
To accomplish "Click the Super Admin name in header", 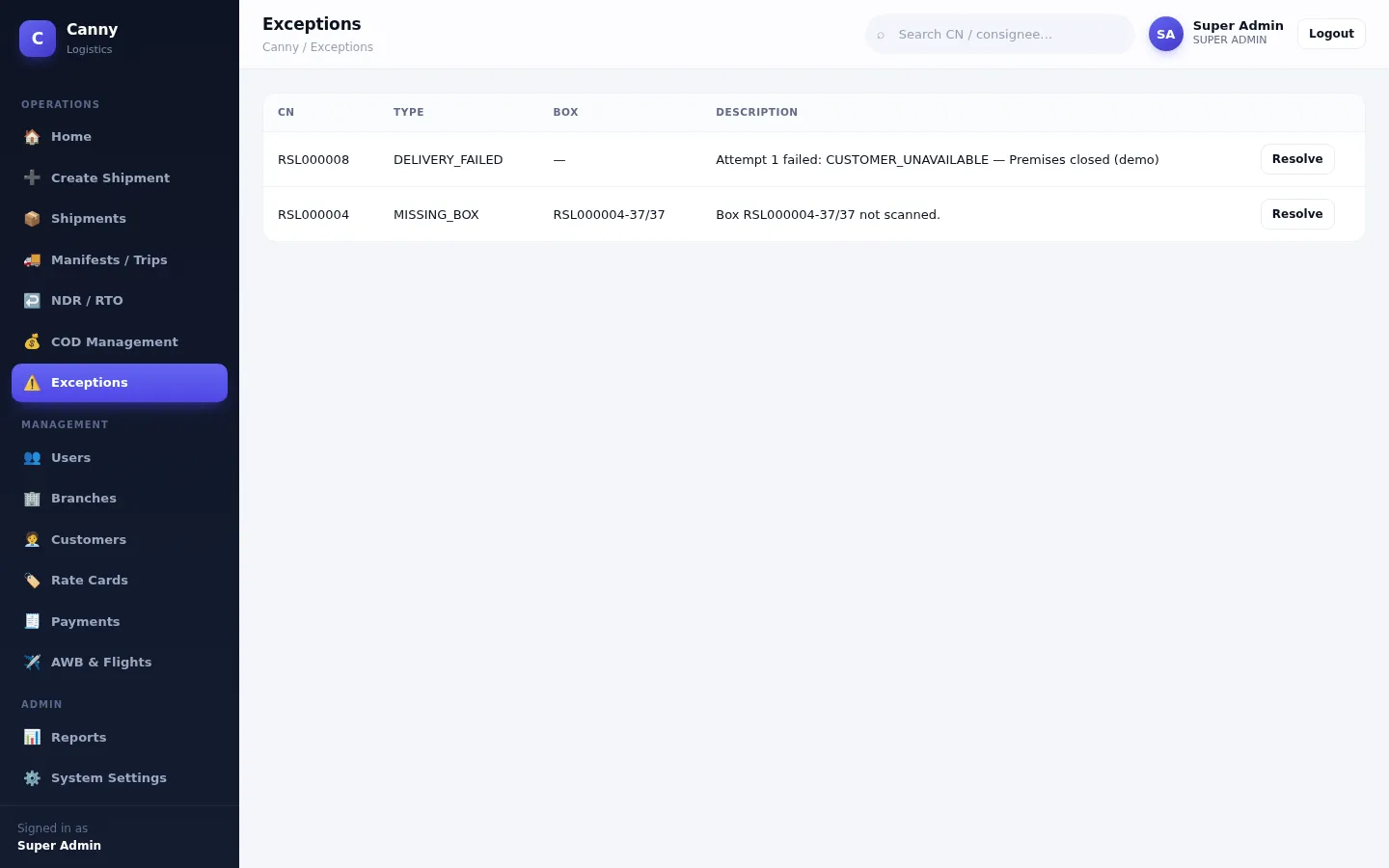I will pos(1238,26).
